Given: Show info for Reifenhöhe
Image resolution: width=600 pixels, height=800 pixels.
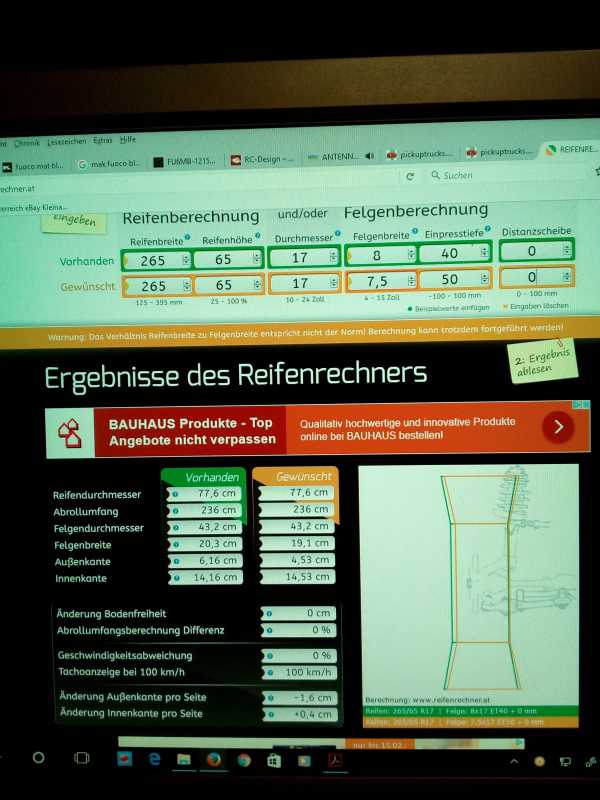Looking at the screenshot, I should pyautogui.click(x=258, y=236).
